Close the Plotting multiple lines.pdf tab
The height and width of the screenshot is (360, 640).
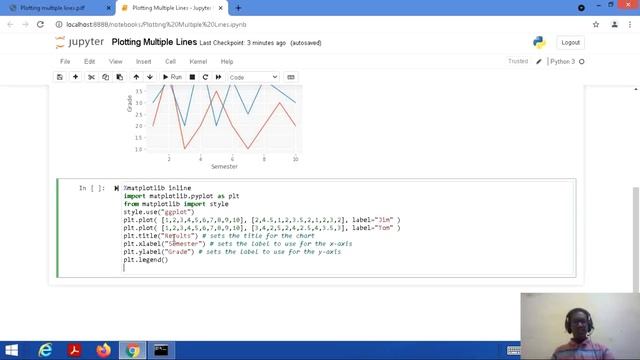(109, 8)
